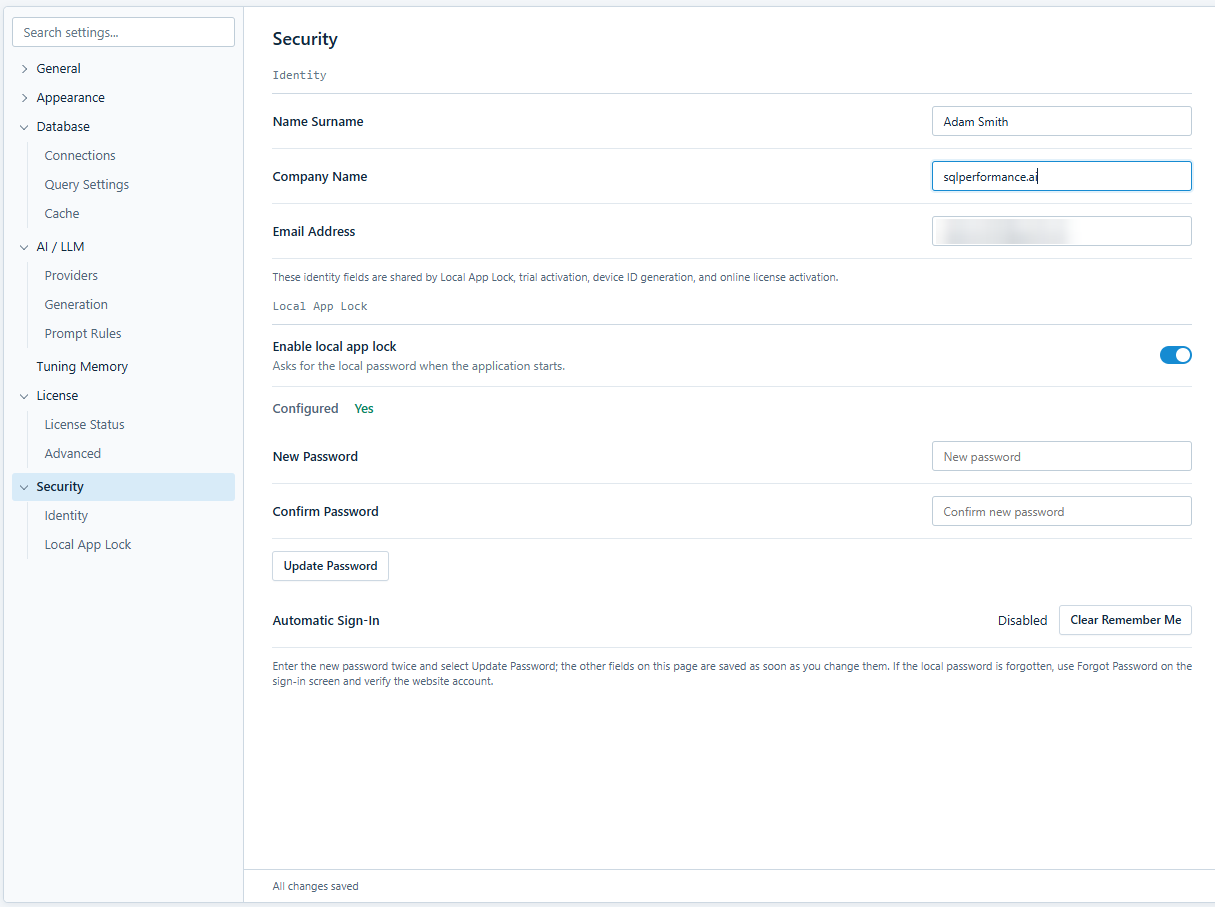Open the Tuning Memory page

[x=82, y=367]
